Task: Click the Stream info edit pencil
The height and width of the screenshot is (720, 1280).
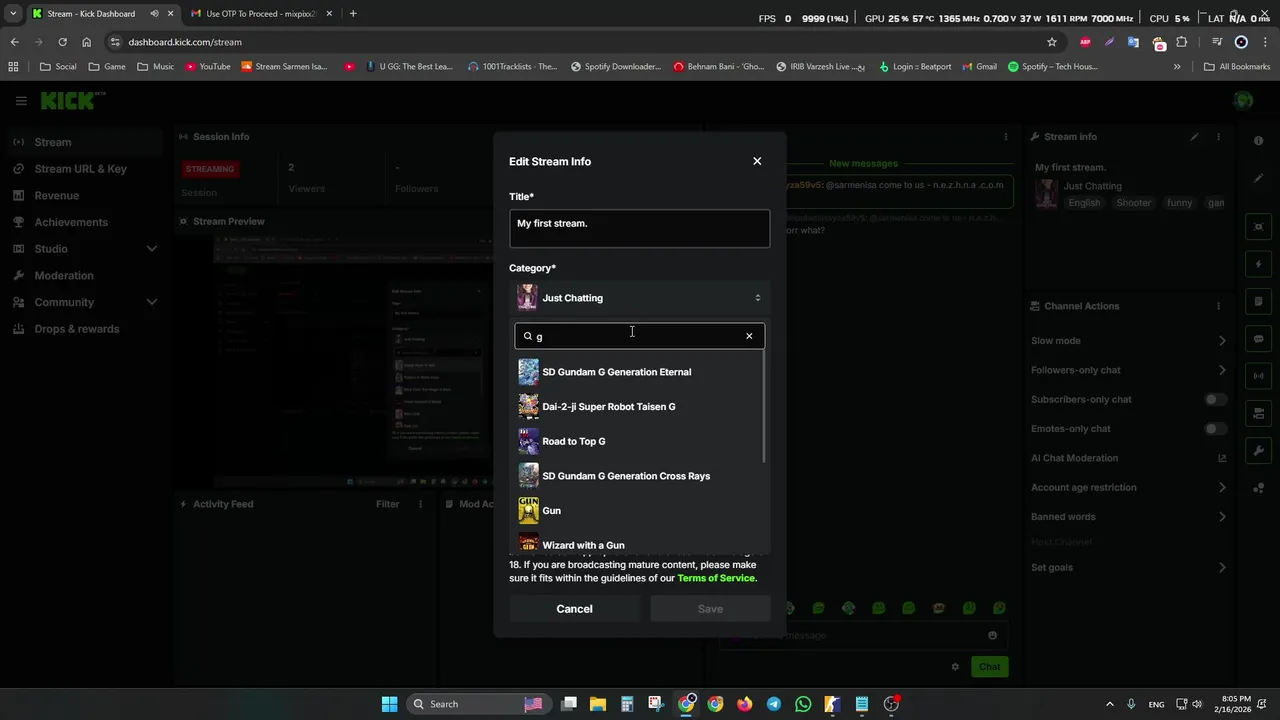Action: click(x=1194, y=137)
